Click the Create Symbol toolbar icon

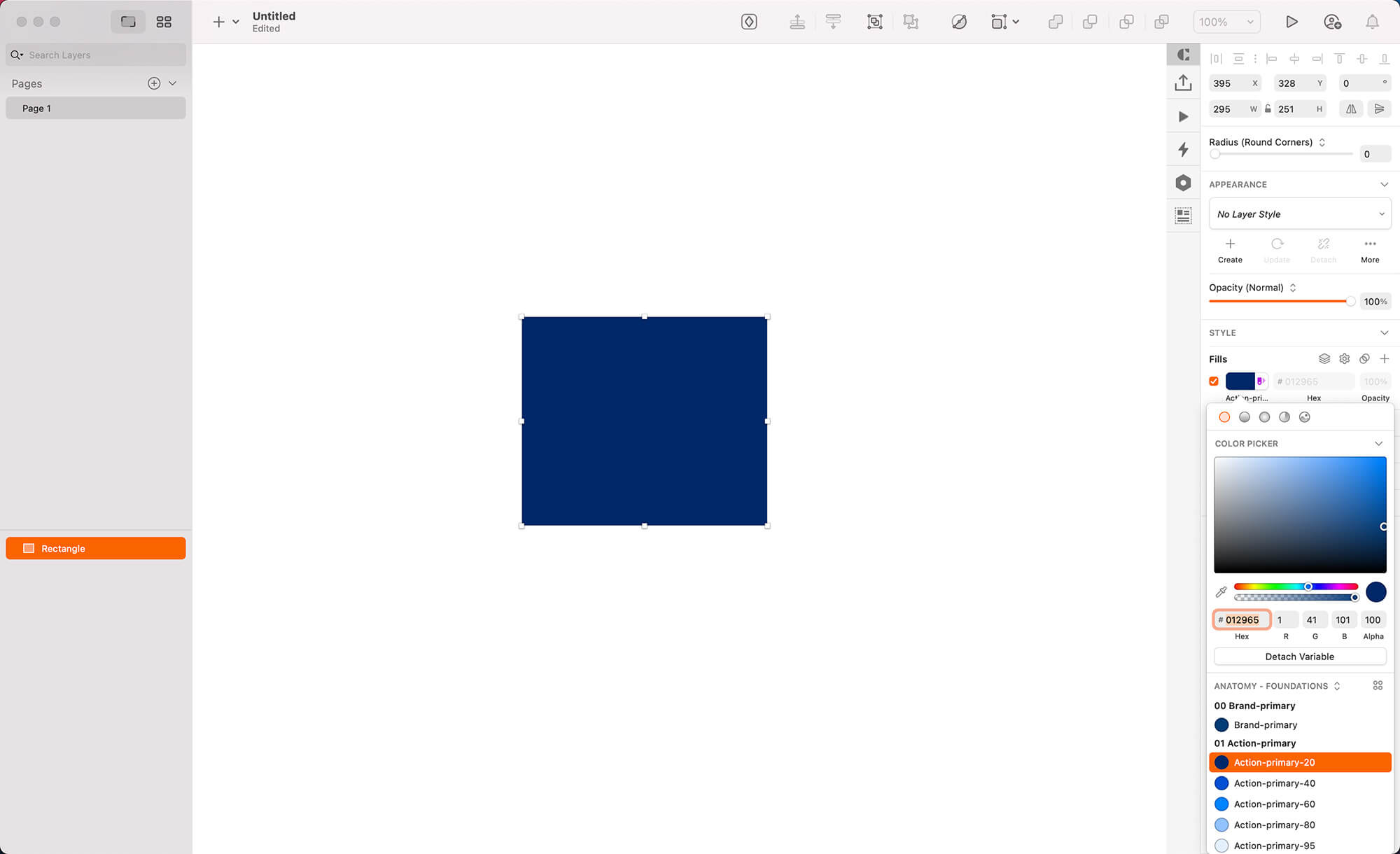[x=749, y=22]
